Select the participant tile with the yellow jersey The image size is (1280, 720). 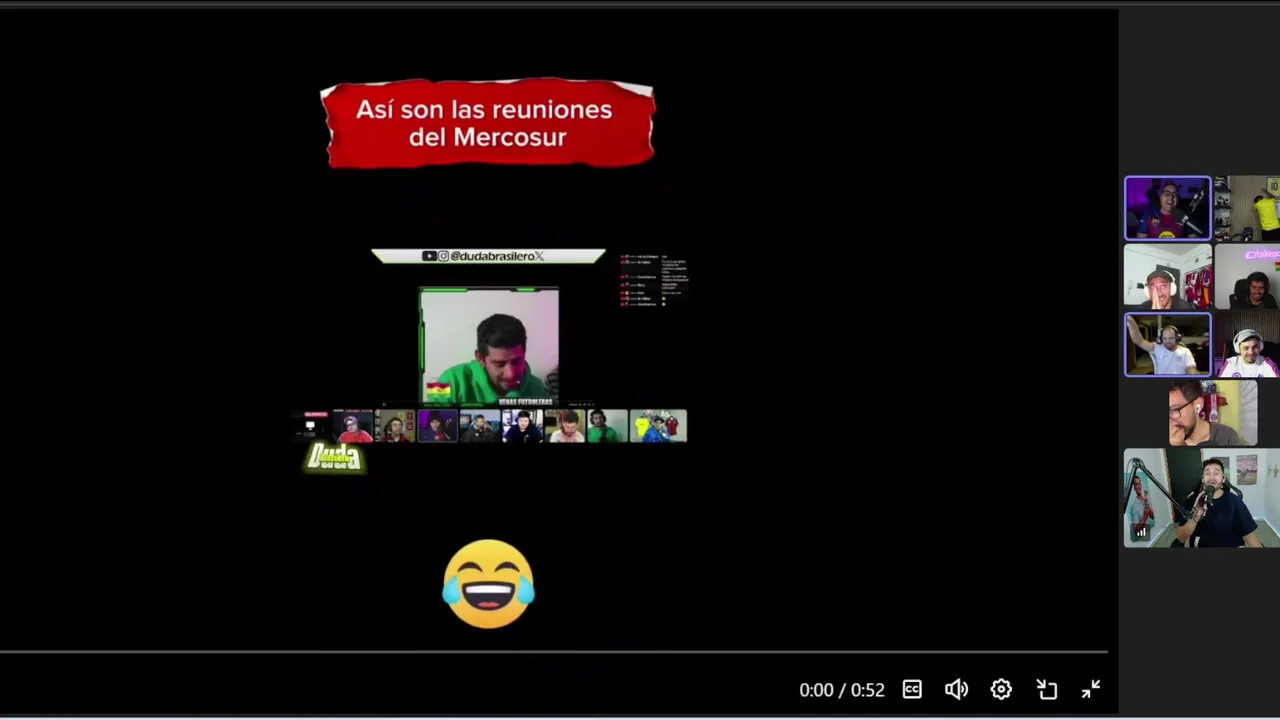click(1247, 208)
